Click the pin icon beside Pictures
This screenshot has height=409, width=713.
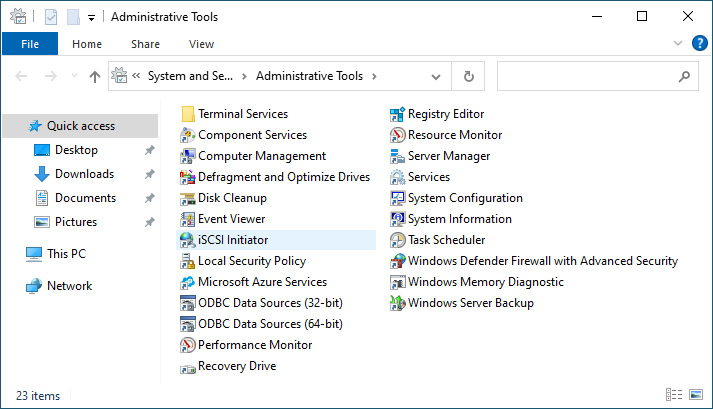point(149,222)
